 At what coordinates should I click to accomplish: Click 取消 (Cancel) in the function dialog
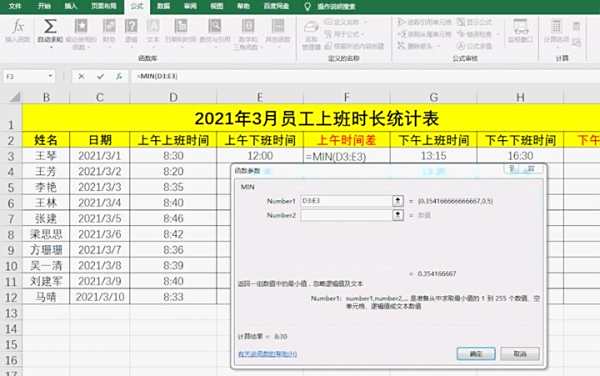pyautogui.click(x=520, y=354)
